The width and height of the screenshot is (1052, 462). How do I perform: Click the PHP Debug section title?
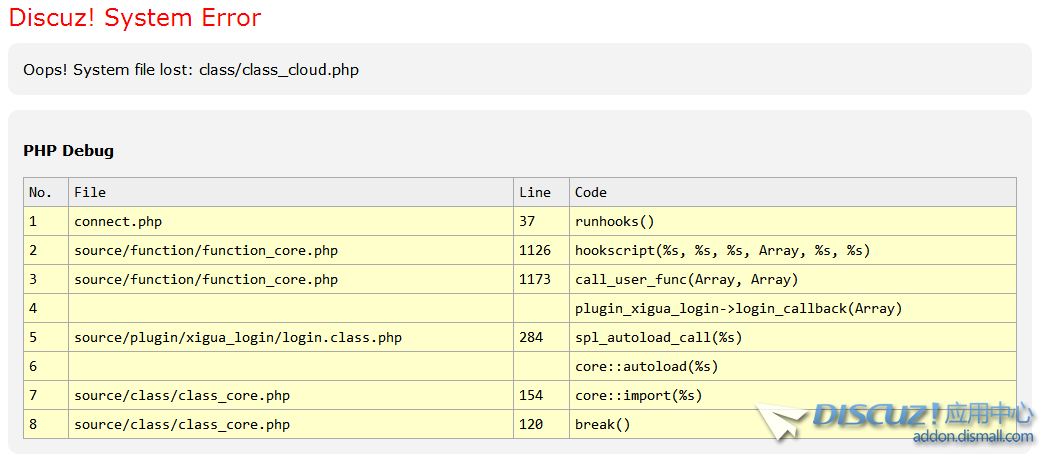point(68,151)
